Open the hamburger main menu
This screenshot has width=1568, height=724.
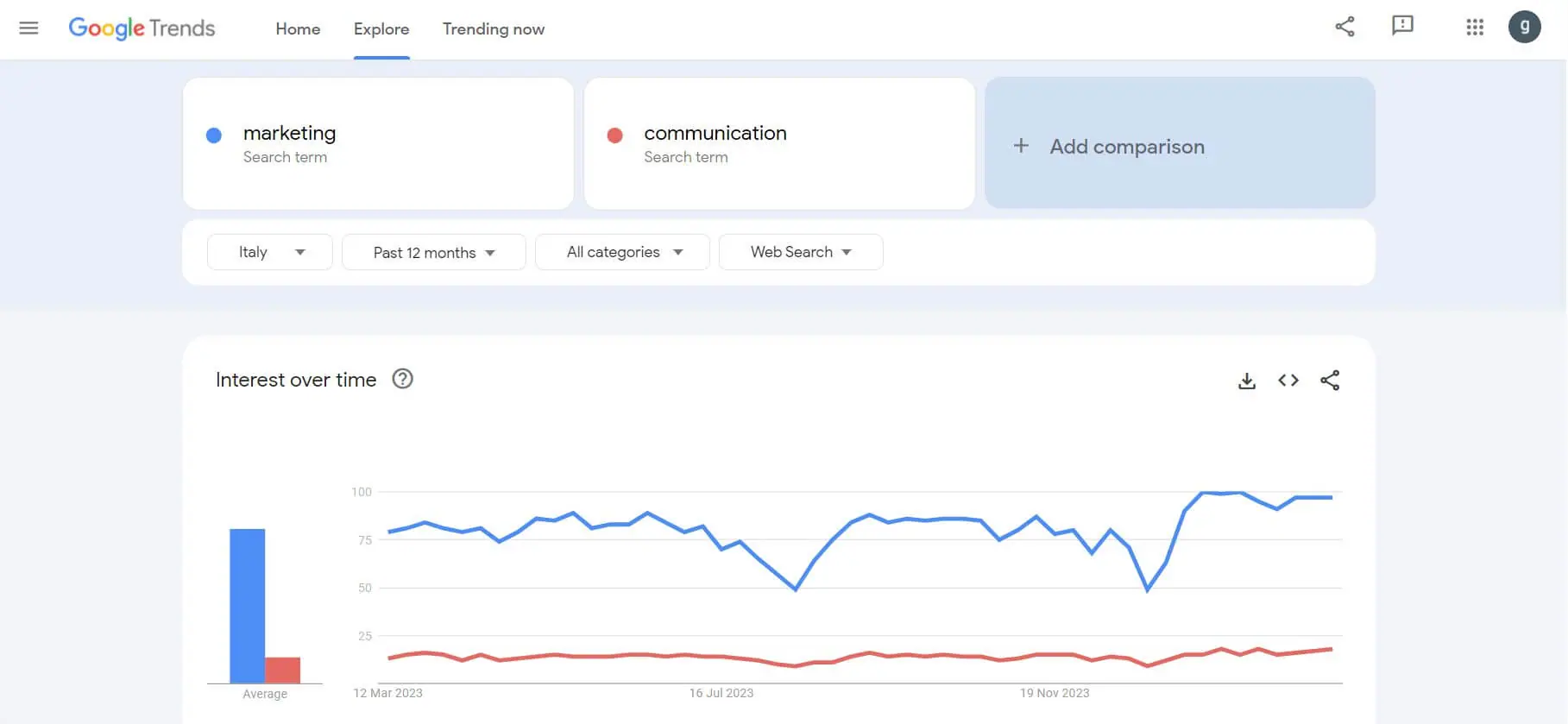coord(28,28)
